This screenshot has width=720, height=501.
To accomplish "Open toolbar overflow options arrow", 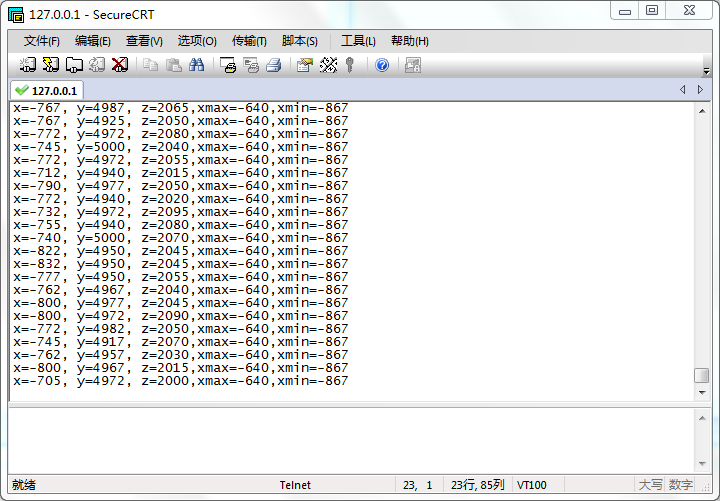I will pos(706,71).
